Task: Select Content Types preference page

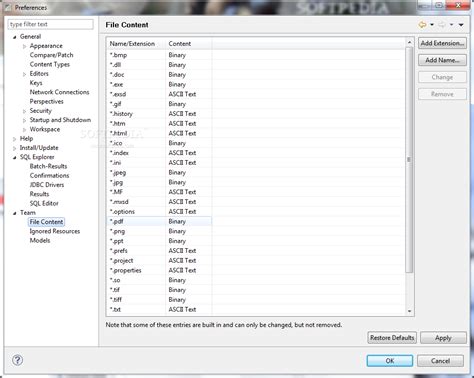Action: 50,64
